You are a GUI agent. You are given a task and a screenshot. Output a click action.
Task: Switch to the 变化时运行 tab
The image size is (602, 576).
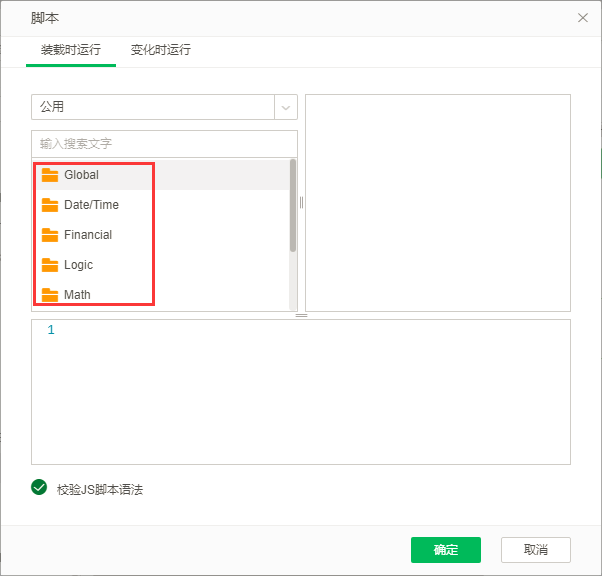[160, 50]
